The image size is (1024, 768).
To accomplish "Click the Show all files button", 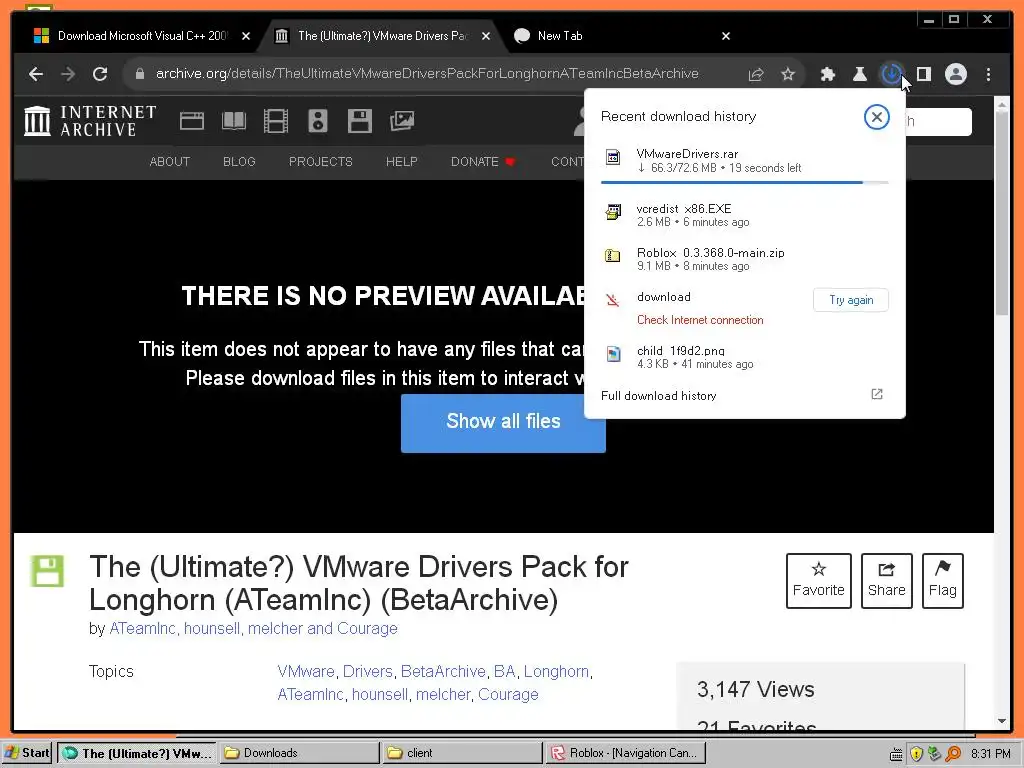I will [x=503, y=423].
